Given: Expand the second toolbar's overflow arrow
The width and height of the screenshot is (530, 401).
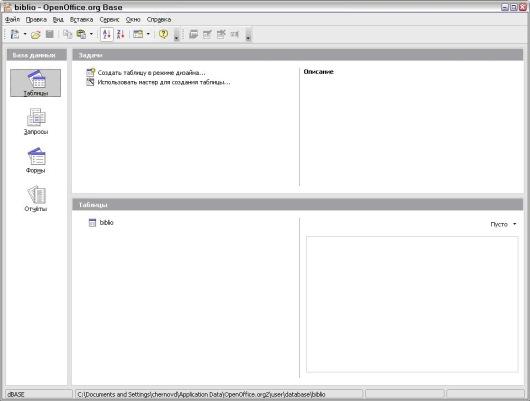Looking at the screenshot, I should tap(248, 35).
